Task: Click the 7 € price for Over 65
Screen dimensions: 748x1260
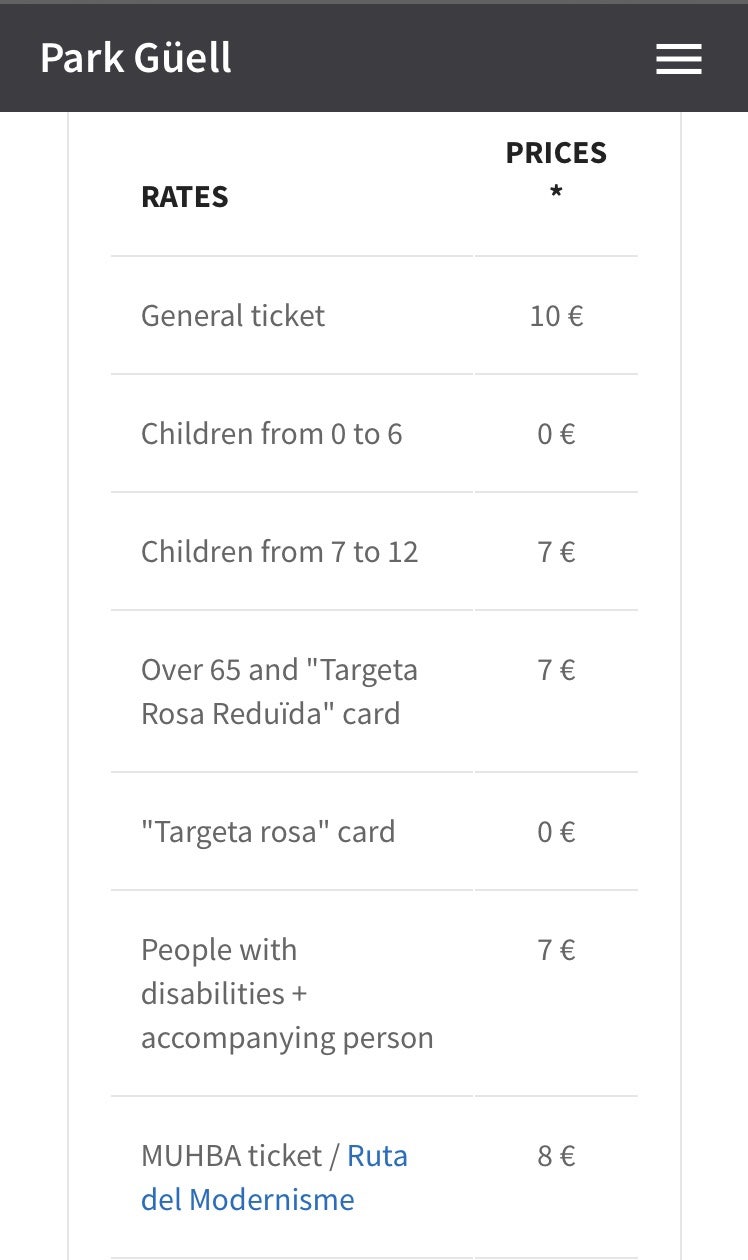Action: click(x=556, y=670)
